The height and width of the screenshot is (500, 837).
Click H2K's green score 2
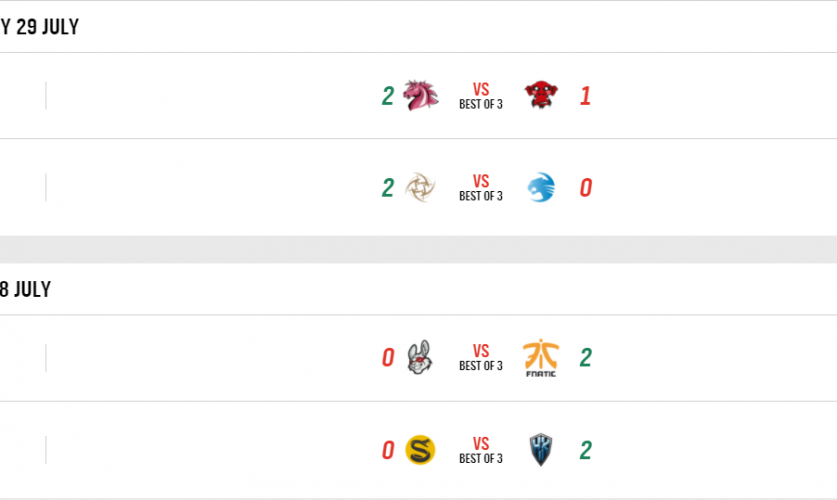coord(586,451)
